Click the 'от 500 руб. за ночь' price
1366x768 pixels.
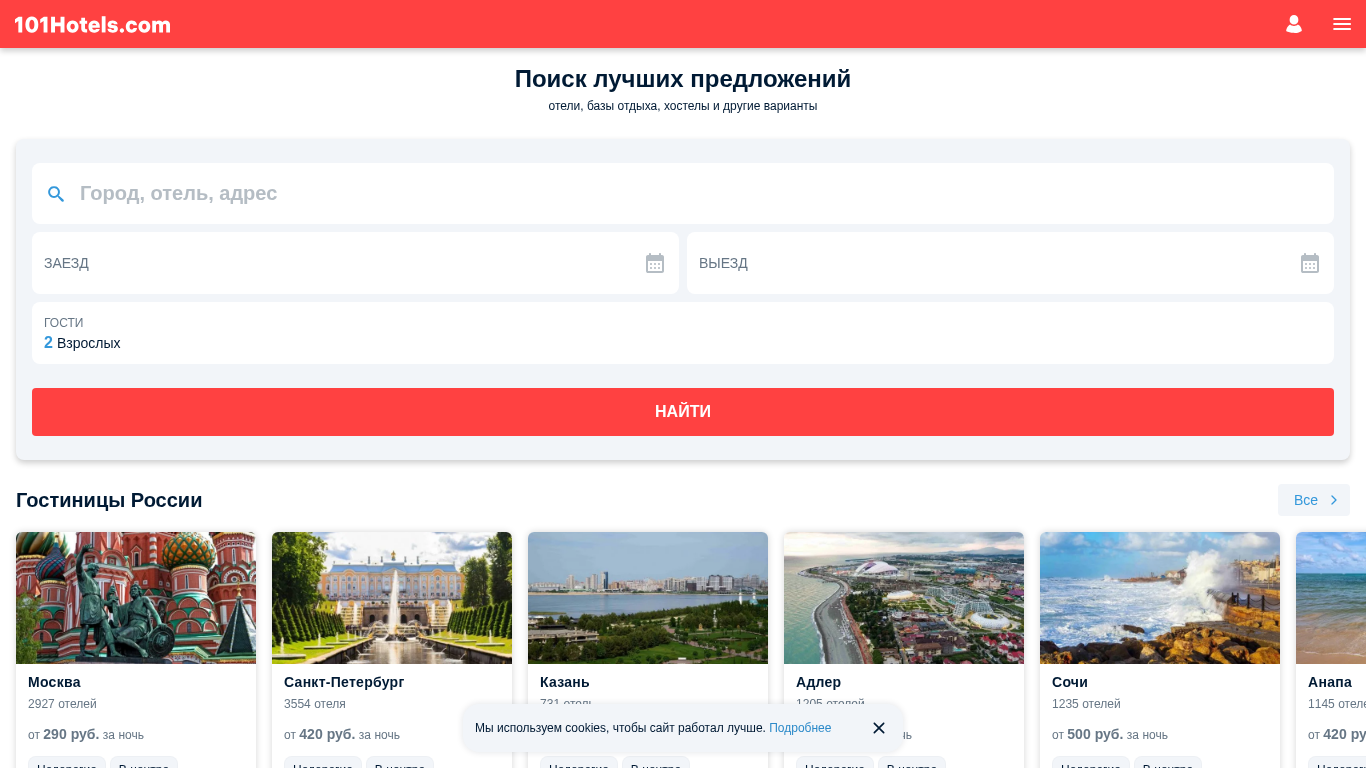1110,734
